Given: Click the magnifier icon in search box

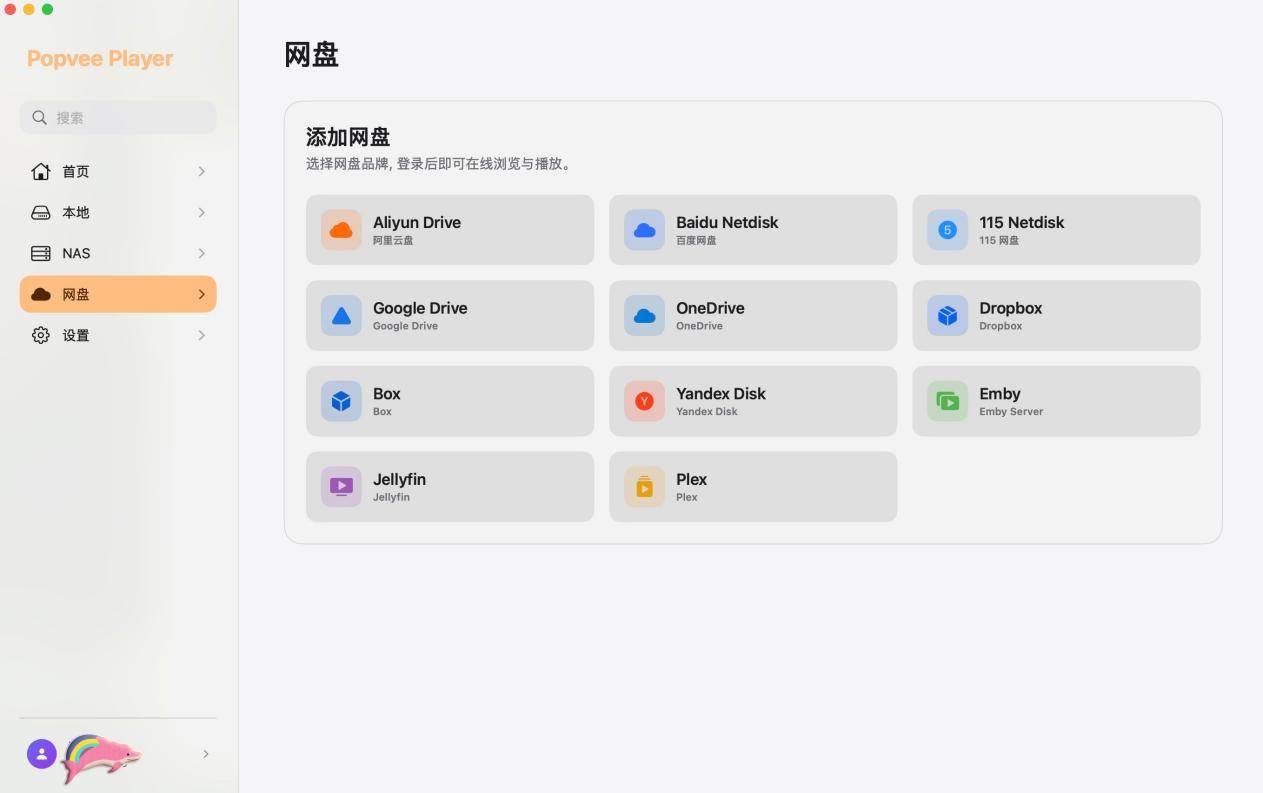Looking at the screenshot, I should pyautogui.click(x=39, y=117).
